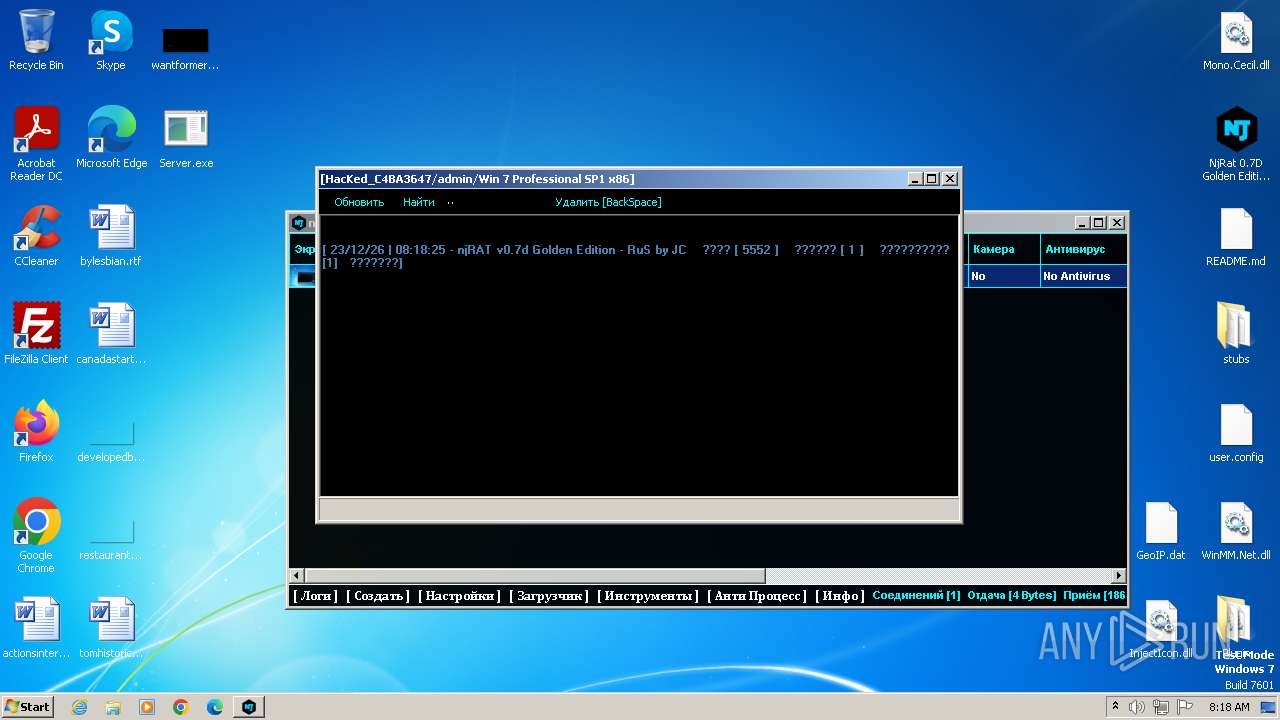Viewport: 1280px width, 720px height.
Task: Launch Google Chrome desktop shortcut
Action: [36, 536]
